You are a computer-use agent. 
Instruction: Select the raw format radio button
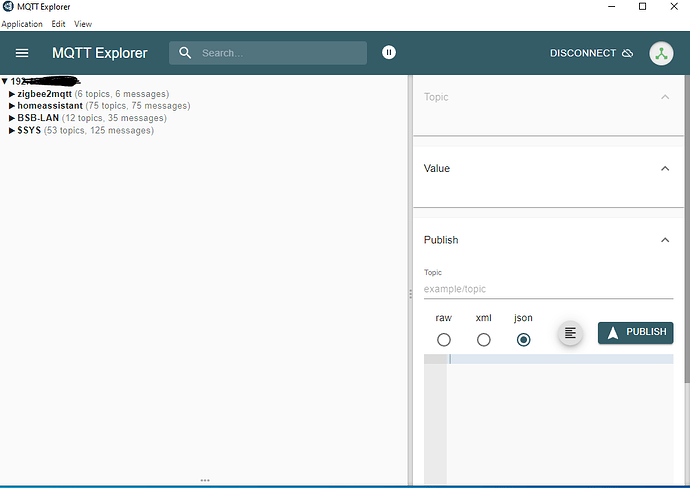pos(444,340)
